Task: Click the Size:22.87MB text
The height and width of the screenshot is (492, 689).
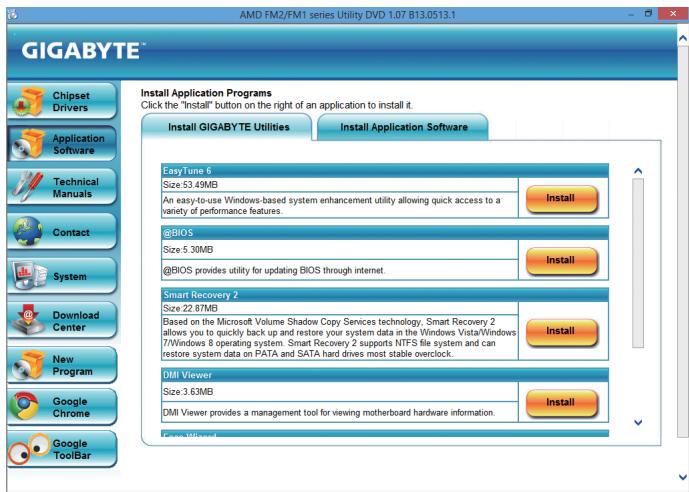Action: [x=190, y=308]
